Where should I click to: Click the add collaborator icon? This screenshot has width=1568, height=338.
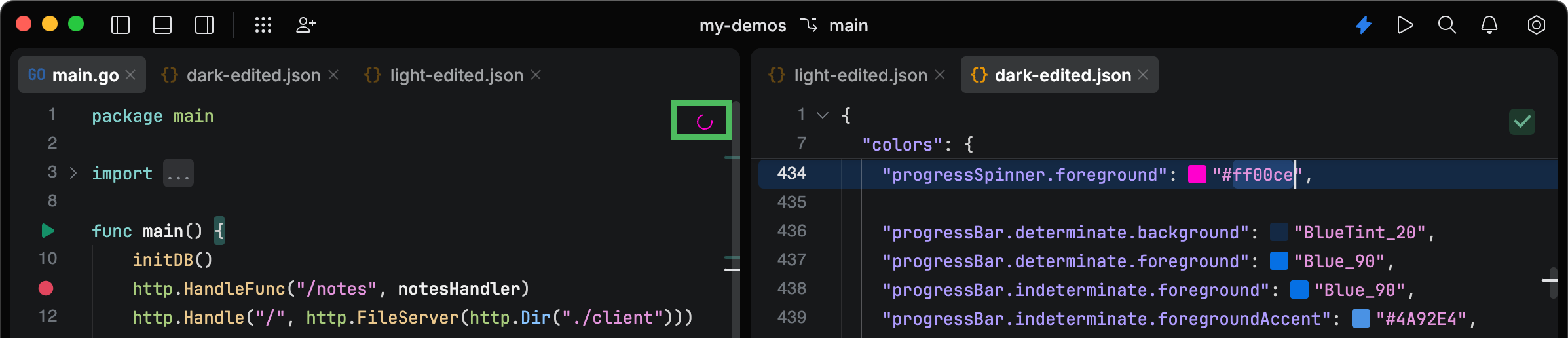[x=305, y=25]
